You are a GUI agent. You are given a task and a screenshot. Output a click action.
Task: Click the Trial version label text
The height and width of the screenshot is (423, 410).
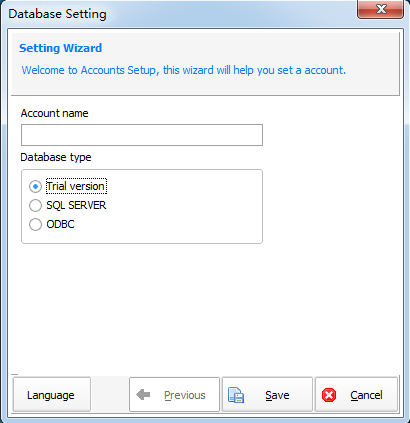(76, 186)
